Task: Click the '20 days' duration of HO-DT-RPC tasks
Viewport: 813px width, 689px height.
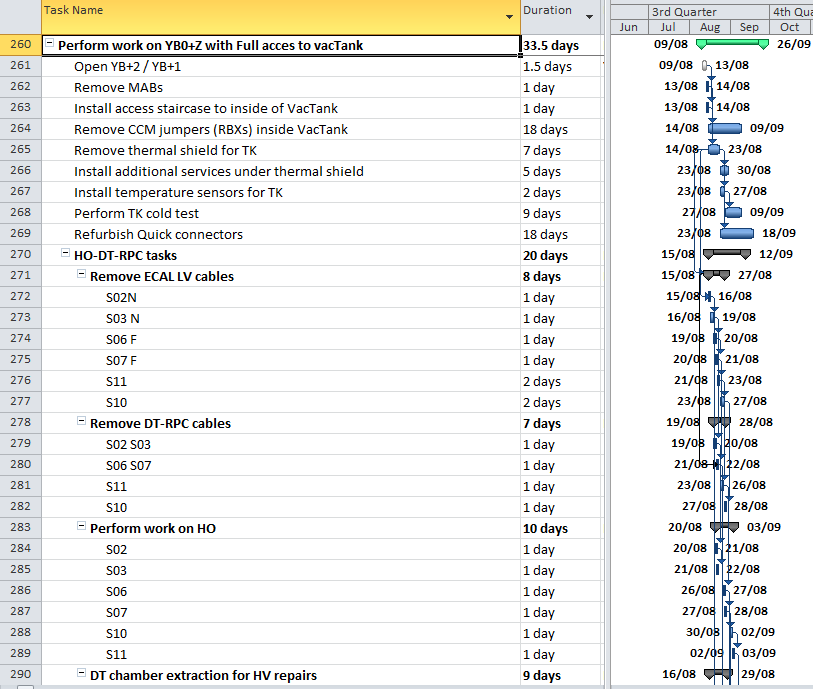Action: point(562,256)
